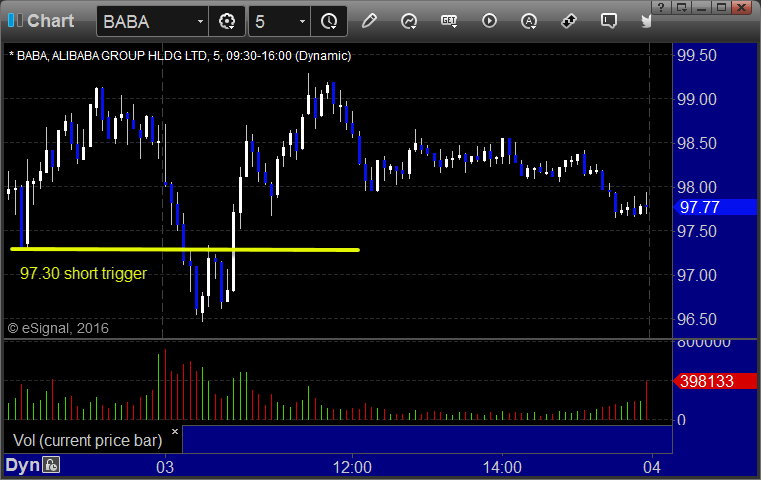761x480 pixels.
Task: Share chart via Twitter bird icon
Action: click(x=646, y=21)
